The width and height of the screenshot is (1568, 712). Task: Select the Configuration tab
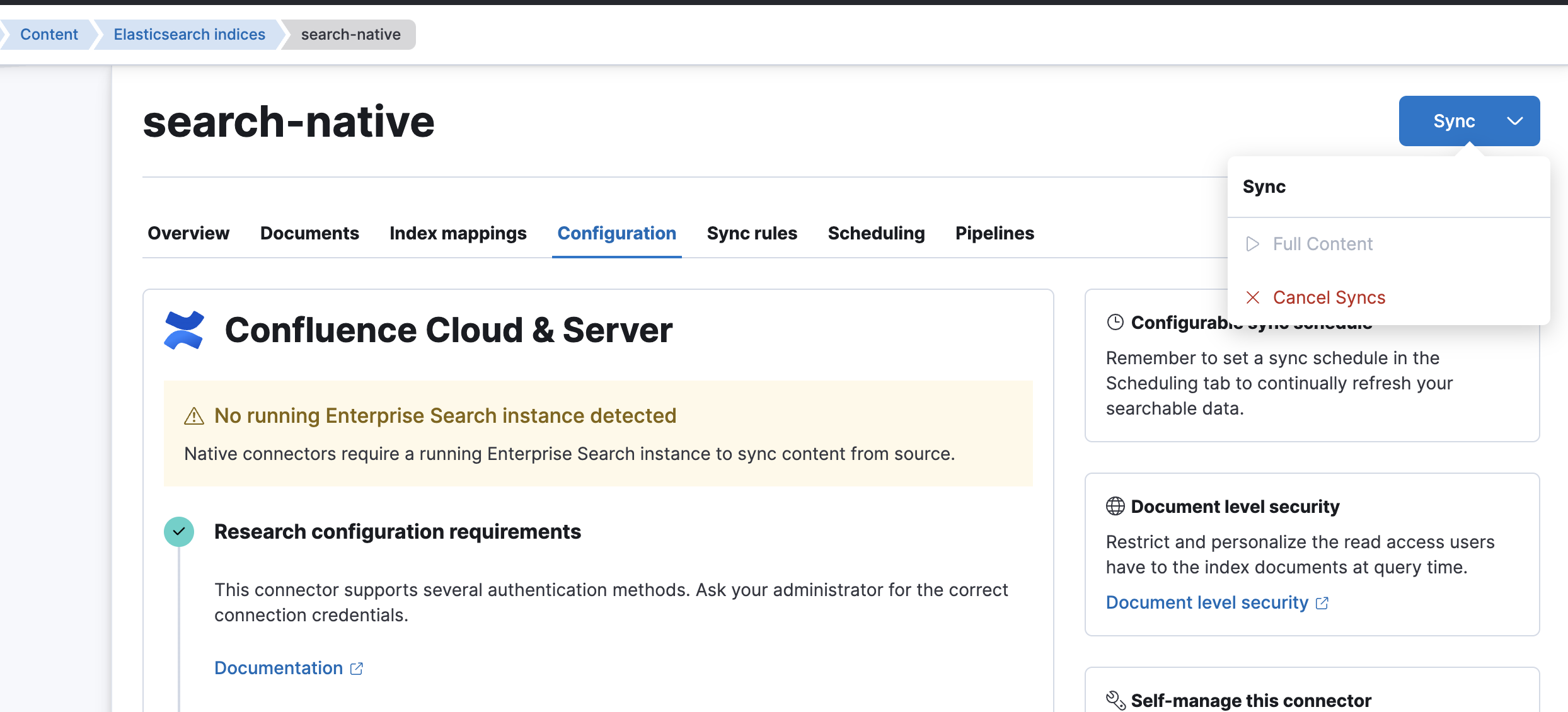[x=617, y=233]
